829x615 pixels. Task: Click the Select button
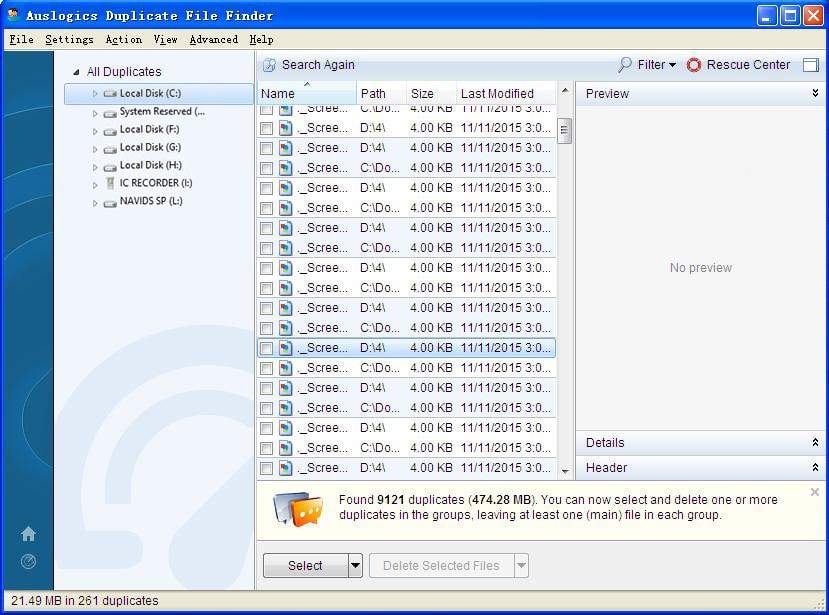306,565
